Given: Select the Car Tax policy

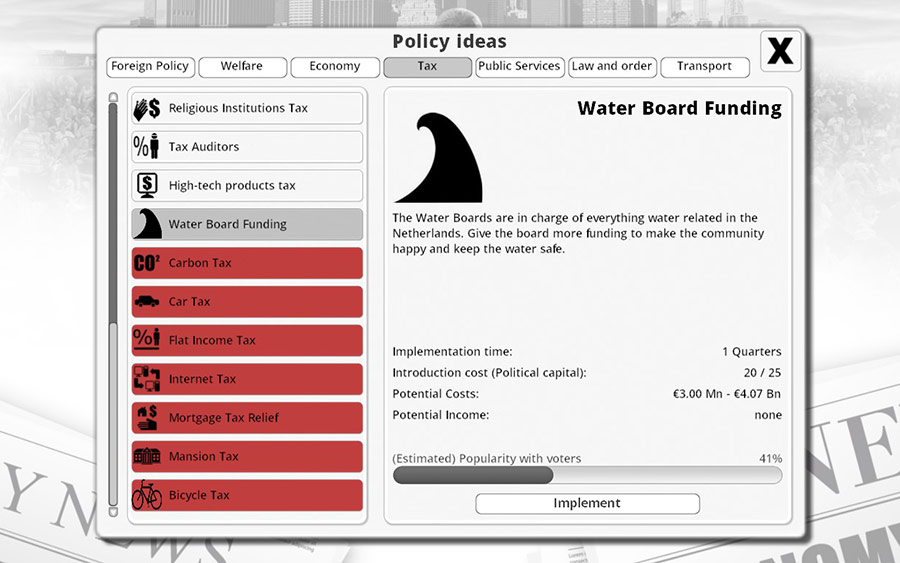Looking at the screenshot, I should point(247,301).
